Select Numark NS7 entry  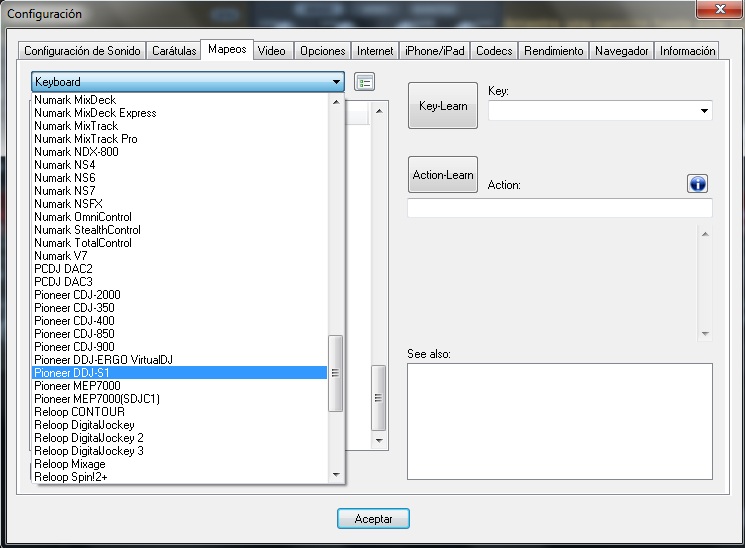[180, 191]
